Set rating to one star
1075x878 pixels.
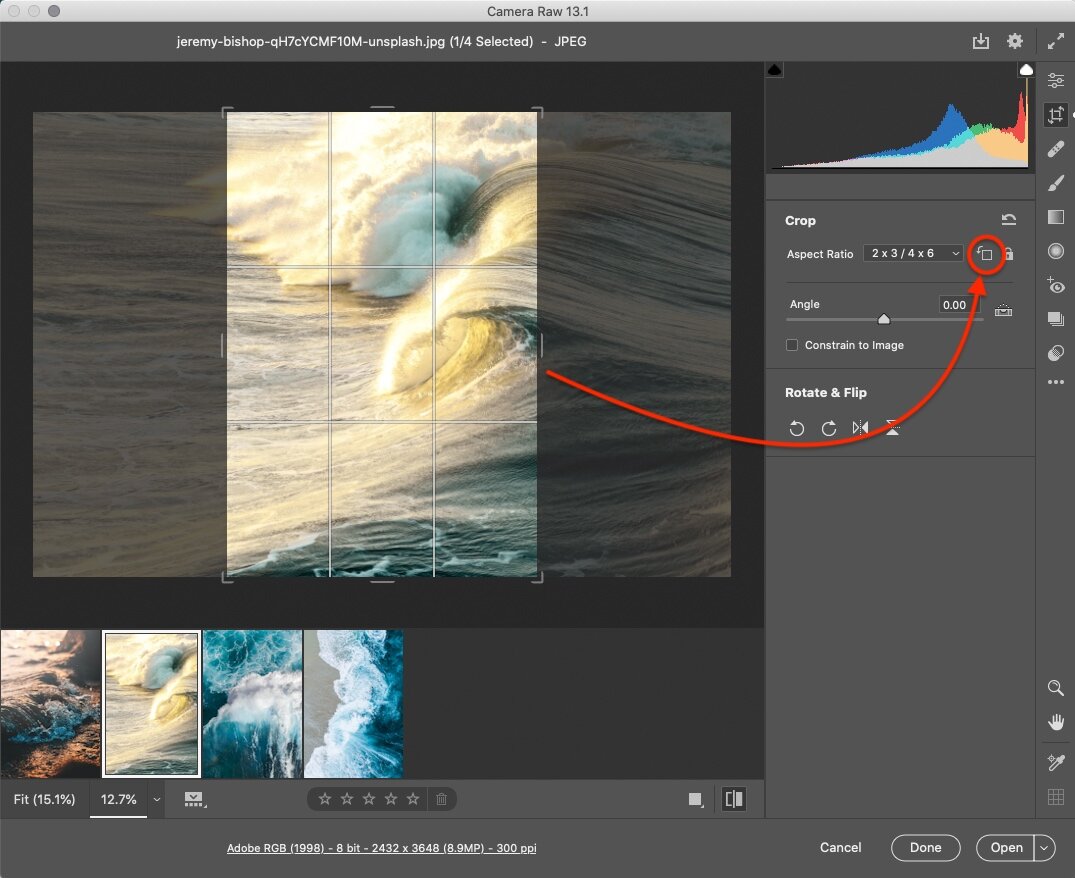tap(325, 799)
